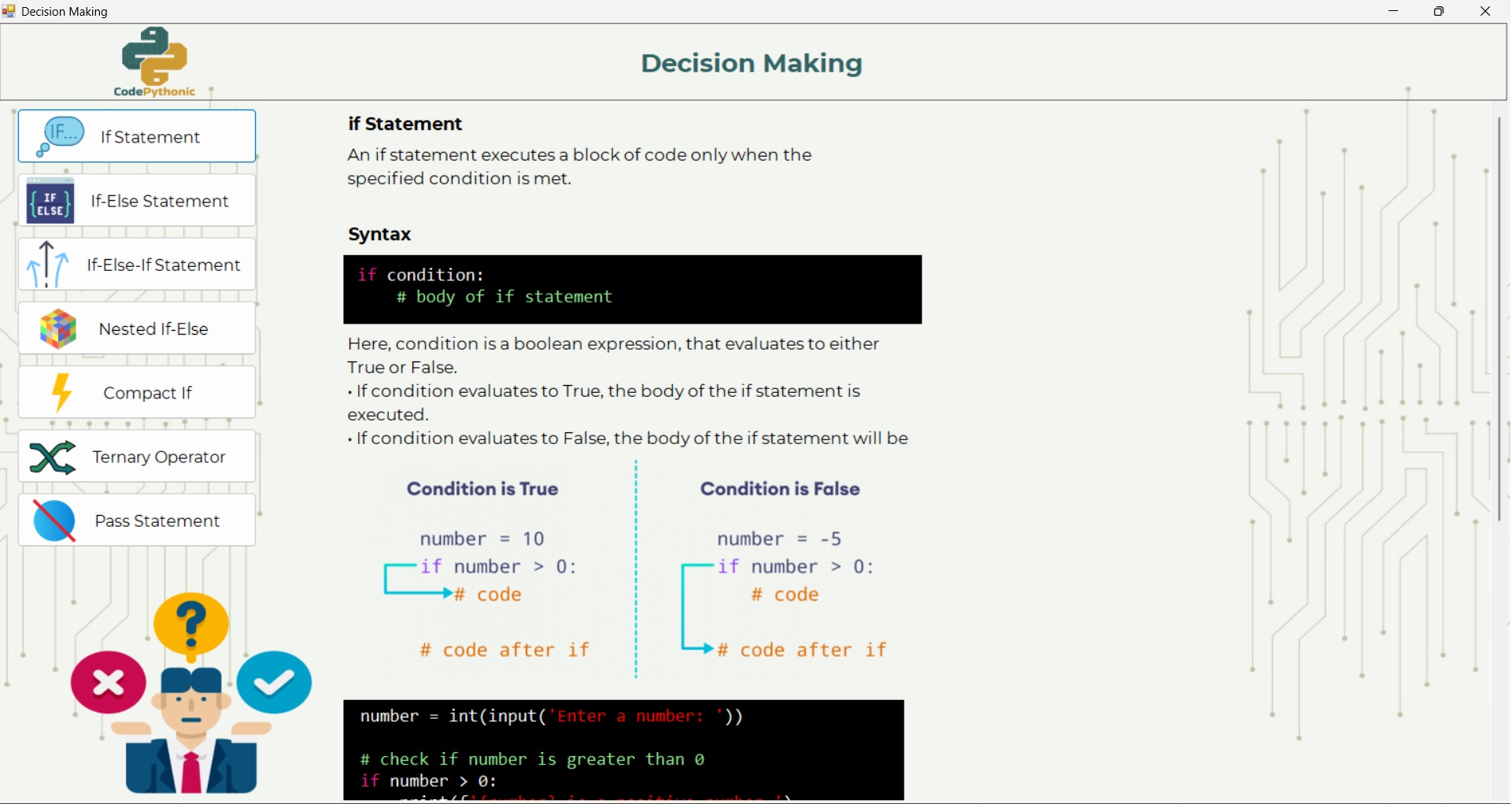Viewport: 1512px width, 804px height.
Task: Click the vertical scrollbar of the content
Action: [1499, 315]
